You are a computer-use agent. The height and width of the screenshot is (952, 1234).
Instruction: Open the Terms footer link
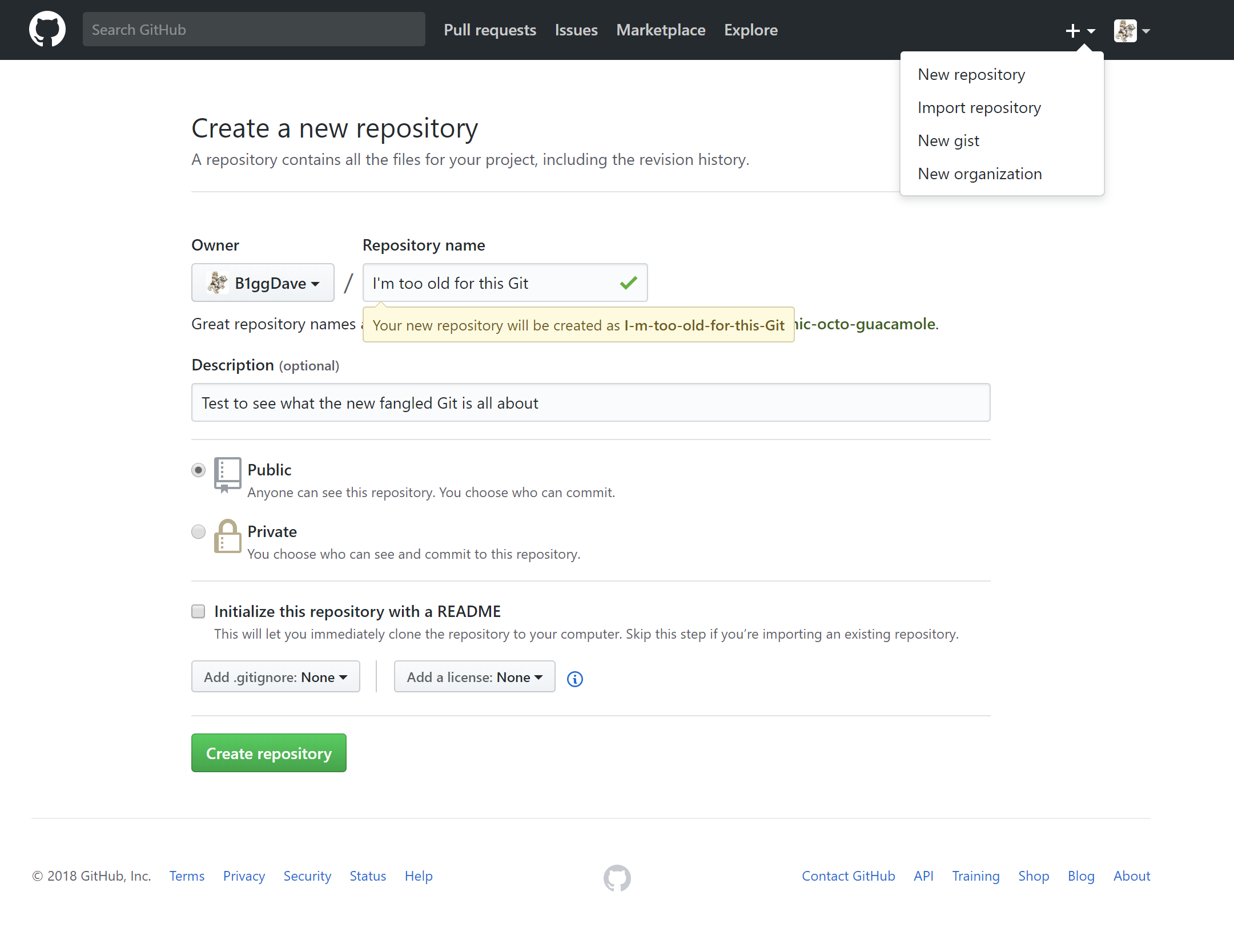pos(187,876)
